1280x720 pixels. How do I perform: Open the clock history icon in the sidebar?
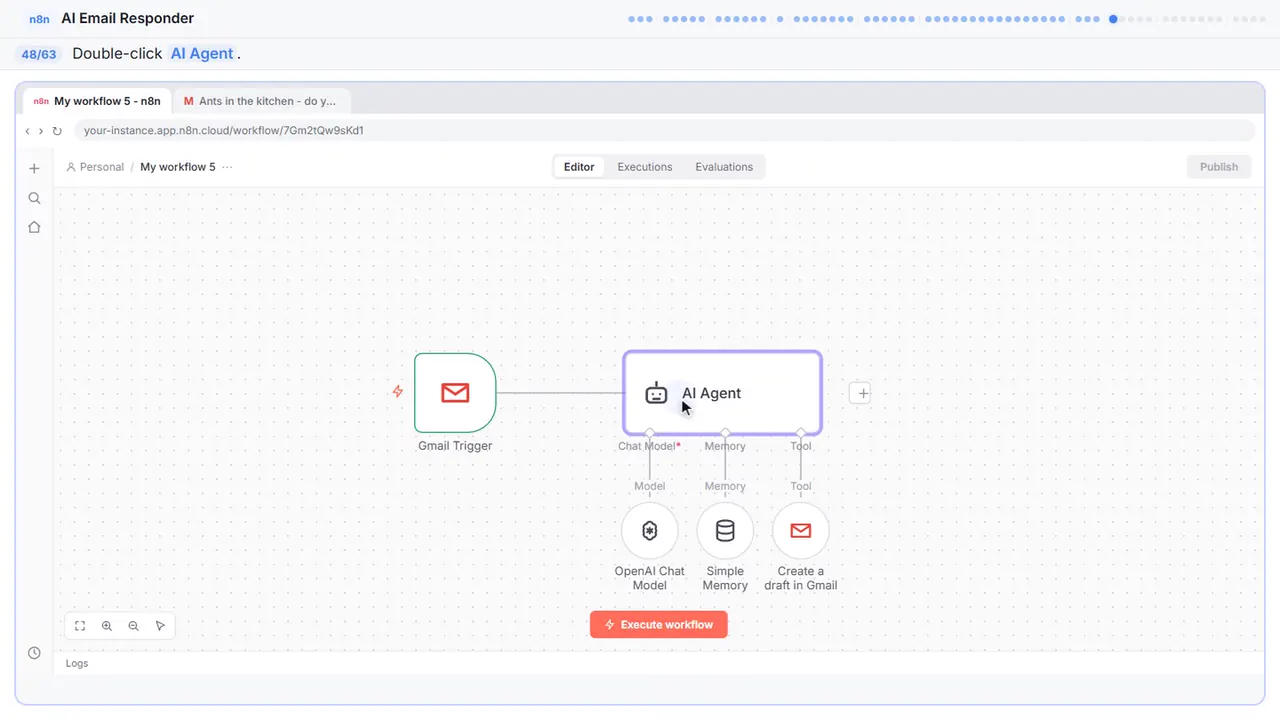34,653
